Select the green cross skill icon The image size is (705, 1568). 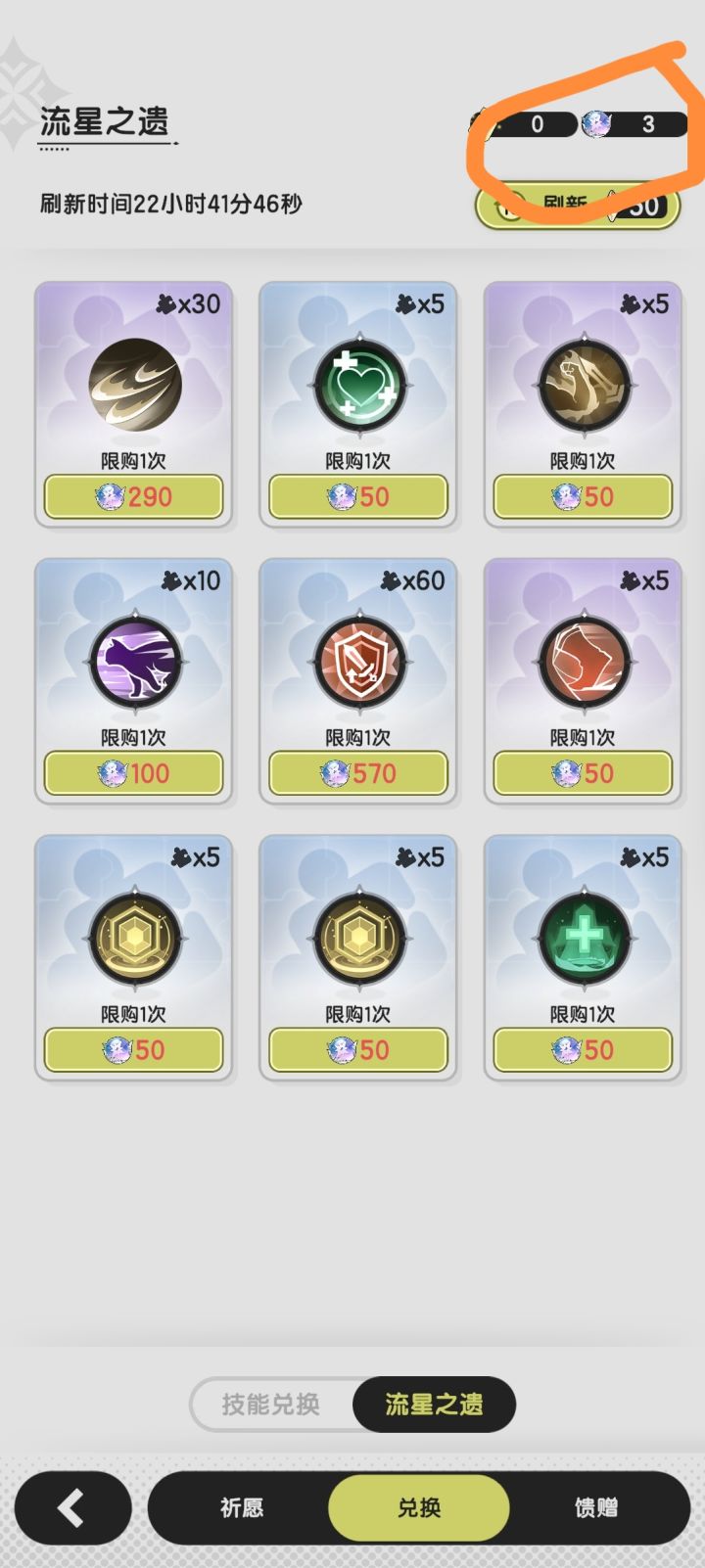[x=584, y=939]
